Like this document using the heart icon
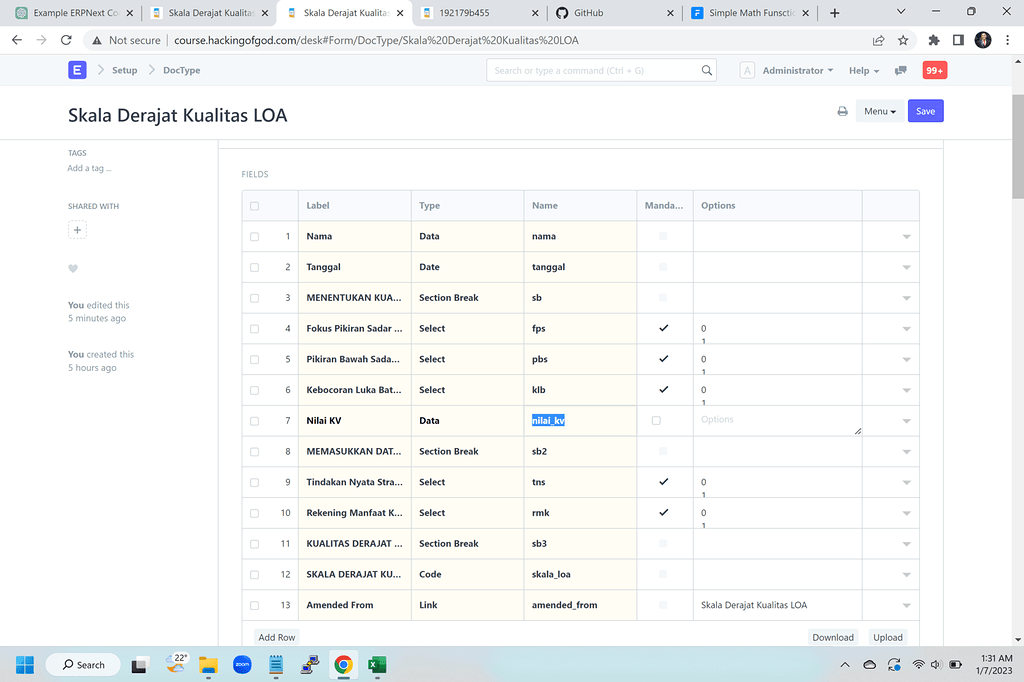 click(72, 268)
